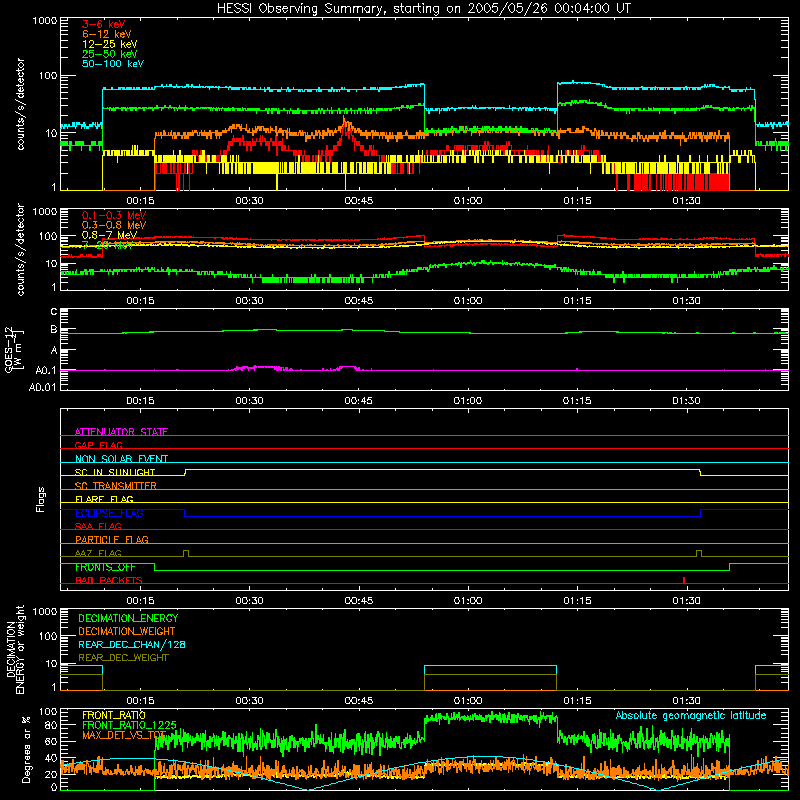The image size is (800, 800).
Task: Click the C class label on GOES axis
Action: click(54, 312)
